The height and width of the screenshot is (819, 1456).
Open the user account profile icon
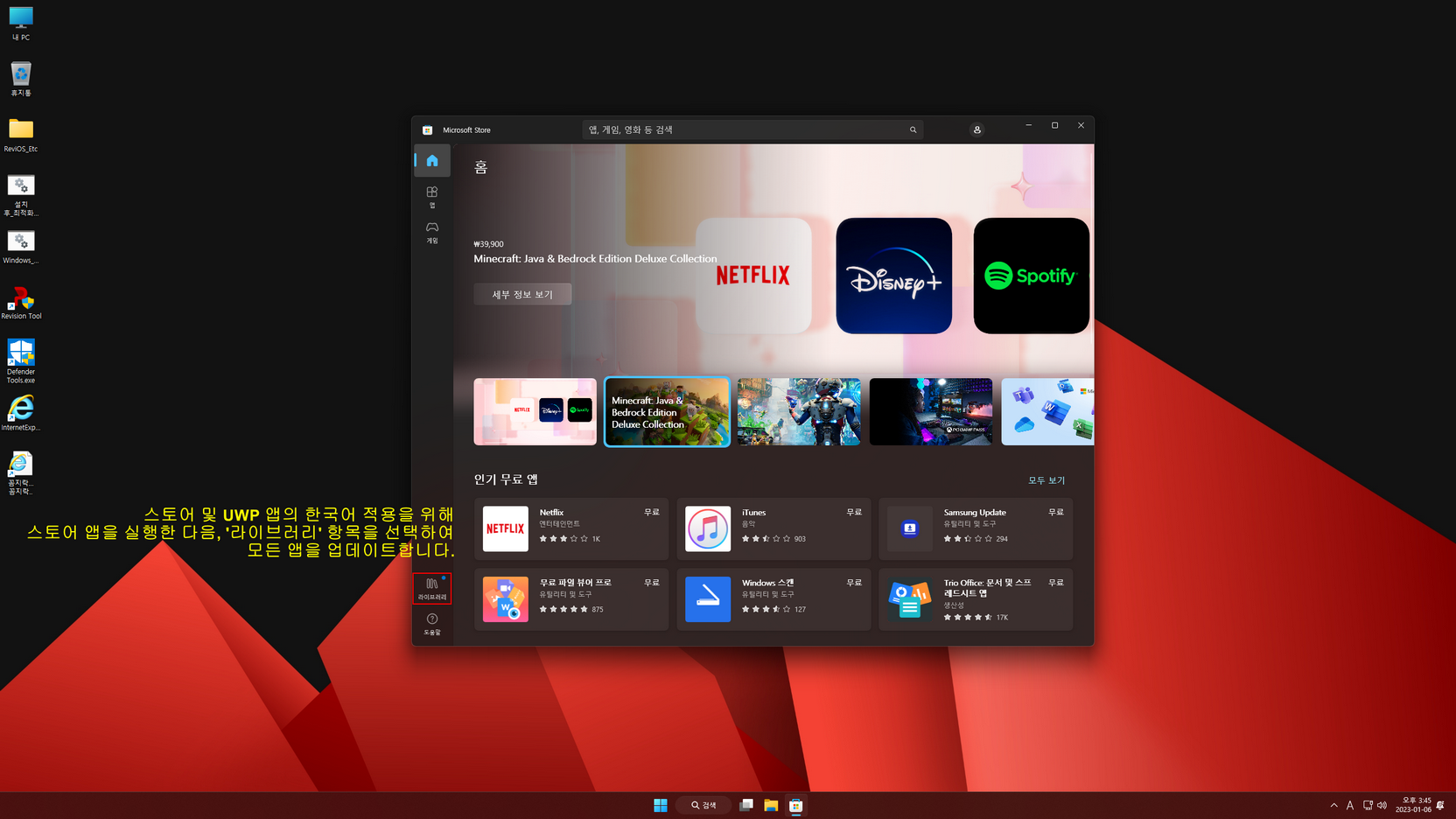[977, 129]
